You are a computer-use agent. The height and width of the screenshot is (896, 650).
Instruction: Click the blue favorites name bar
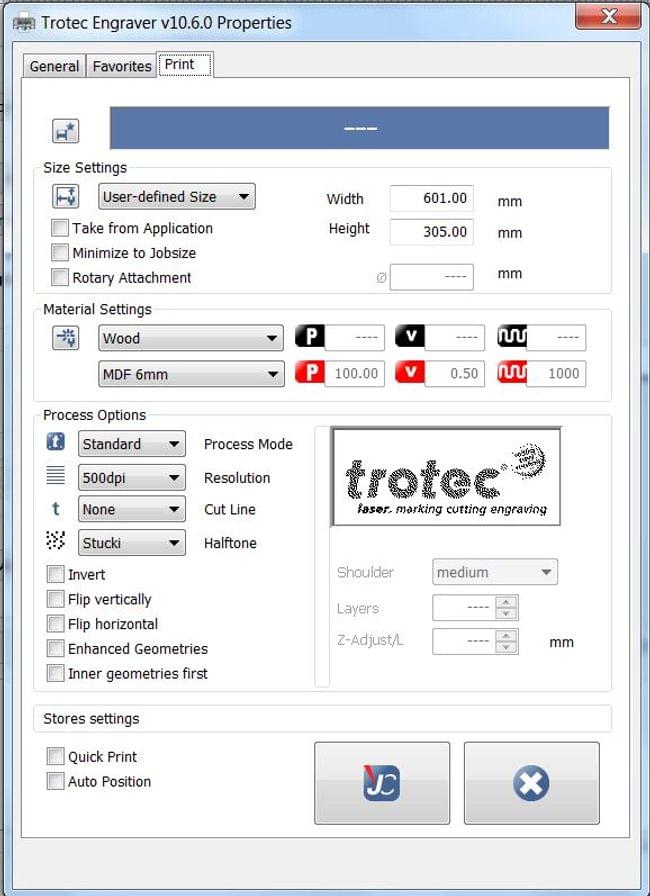(359, 128)
